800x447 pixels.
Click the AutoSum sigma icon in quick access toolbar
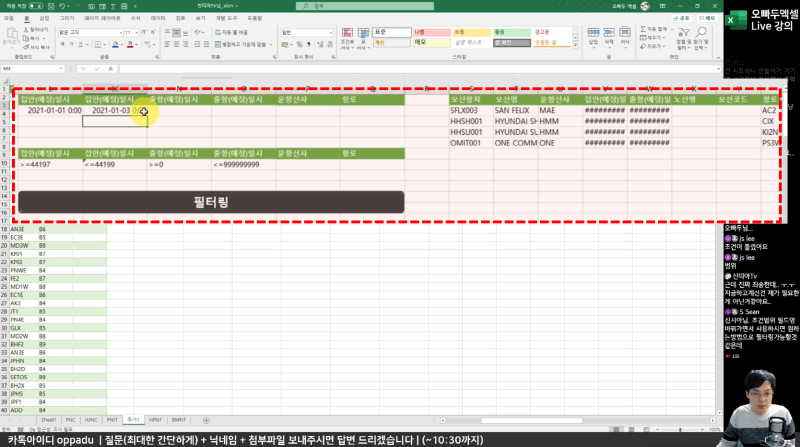click(113, 6)
